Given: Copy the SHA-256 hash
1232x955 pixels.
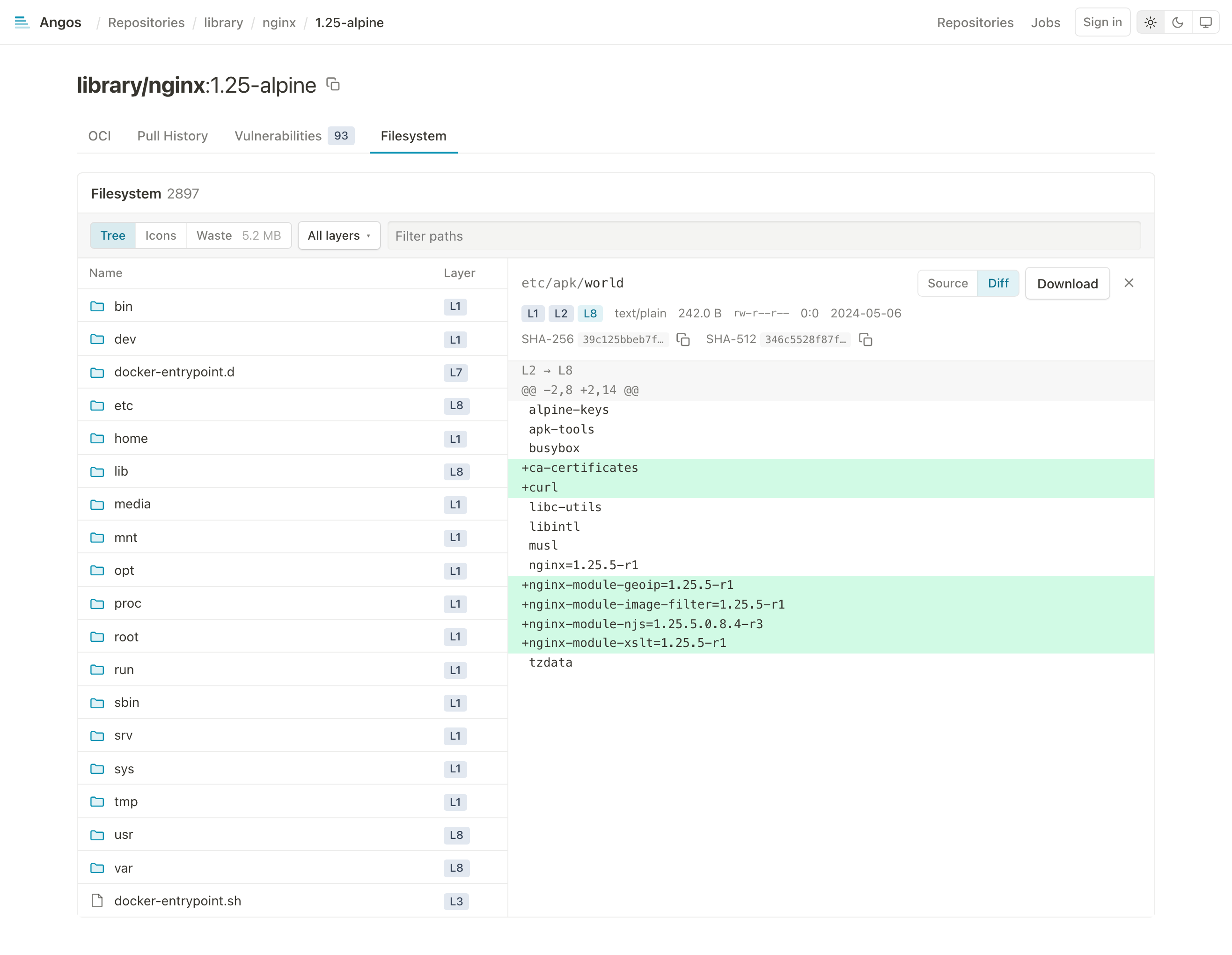Looking at the screenshot, I should coord(682,339).
